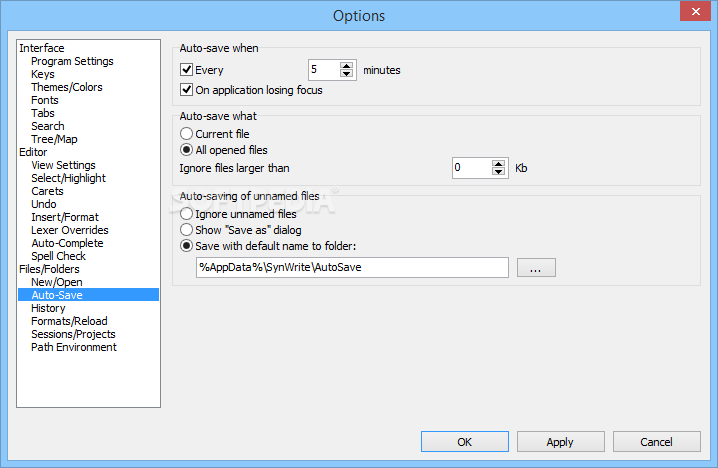The height and width of the screenshot is (468, 718).
Task: Open History settings page
Action: pos(48,308)
